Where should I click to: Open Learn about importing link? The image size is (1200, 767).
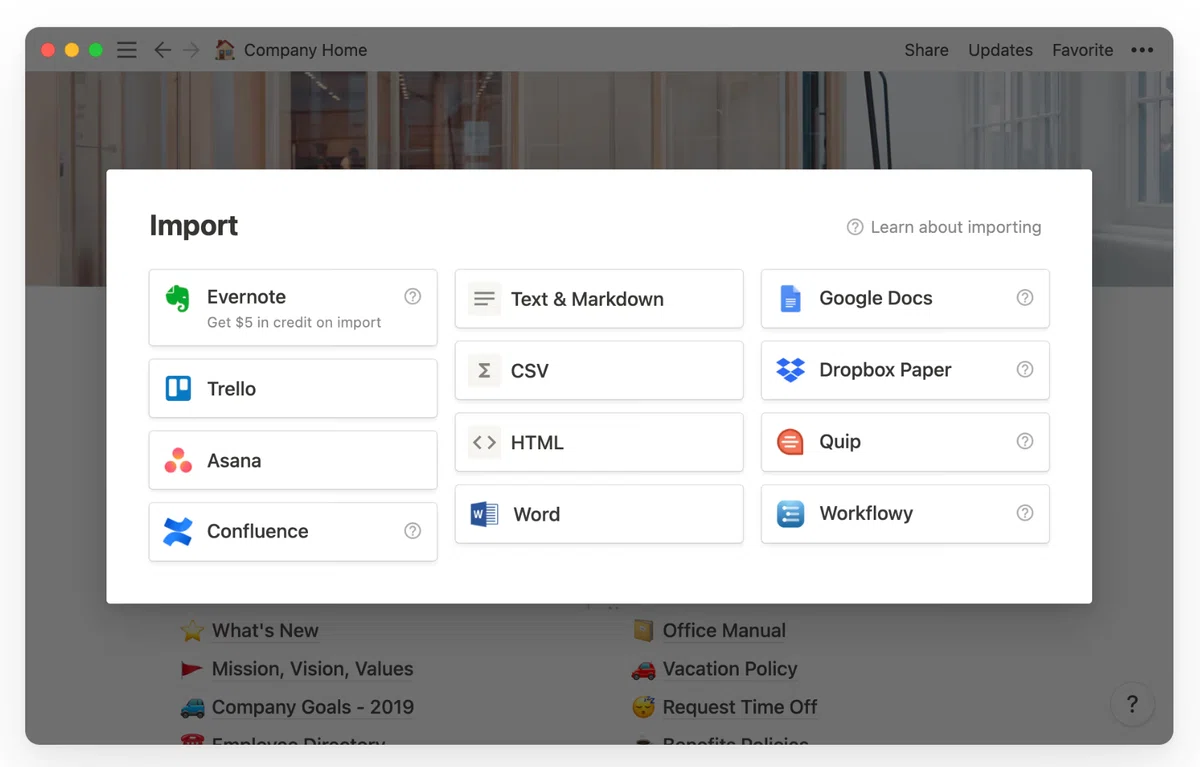point(944,227)
